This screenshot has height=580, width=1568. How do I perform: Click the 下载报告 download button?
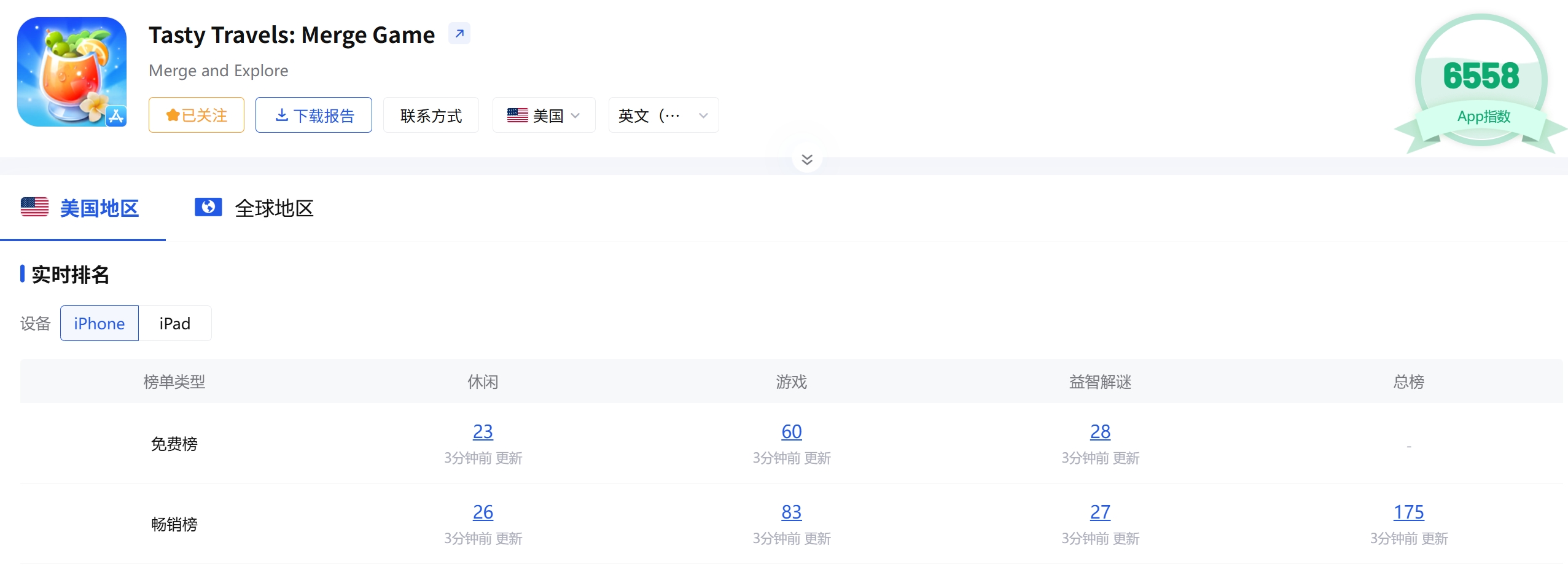pos(314,115)
